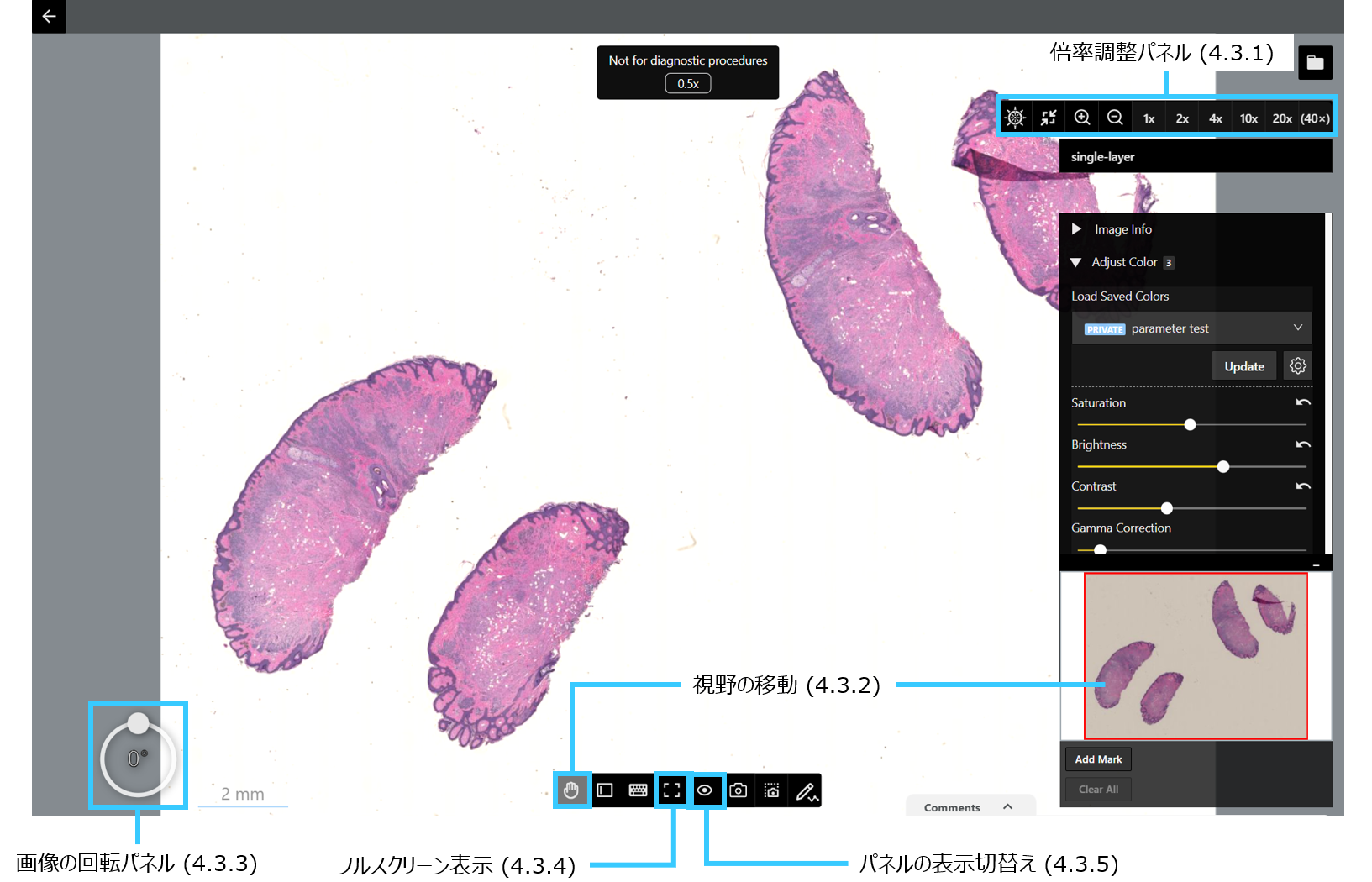Enter fullscreen display mode
This screenshot has width=1372, height=882.
pyautogui.click(x=671, y=790)
